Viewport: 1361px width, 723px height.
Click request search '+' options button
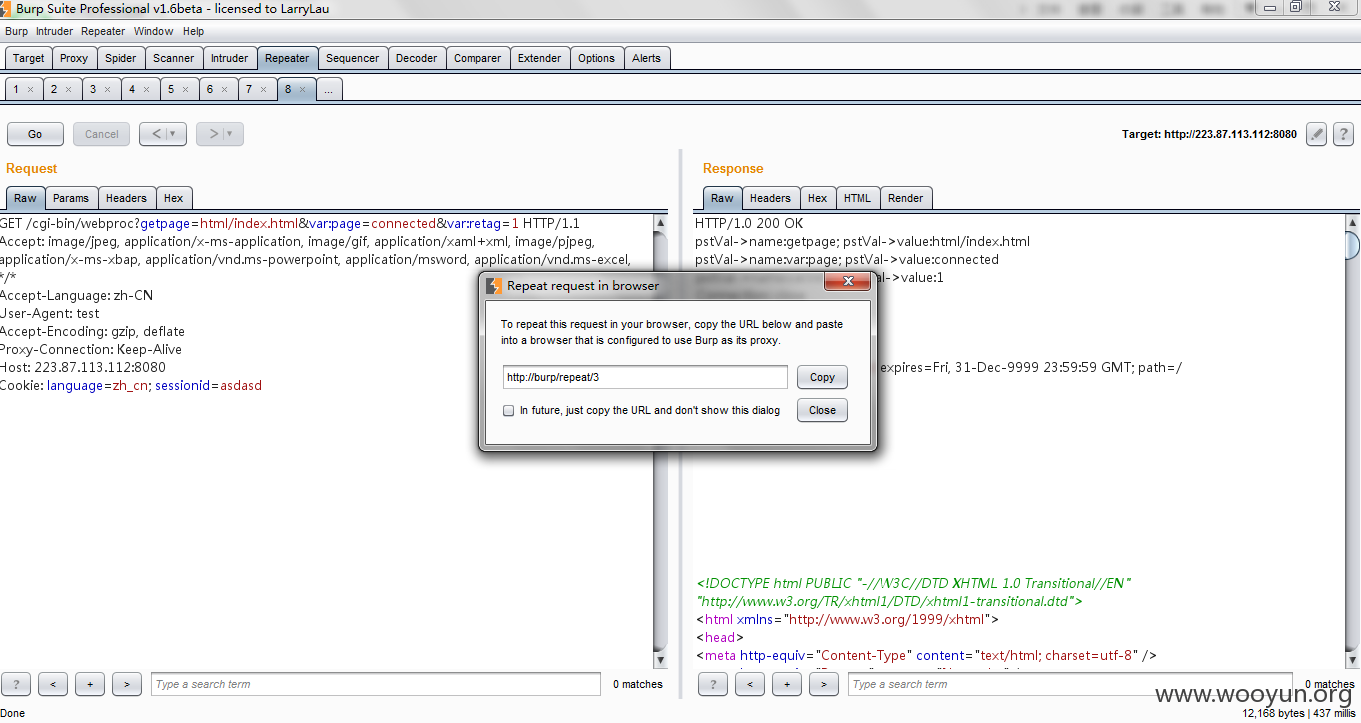(90, 684)
